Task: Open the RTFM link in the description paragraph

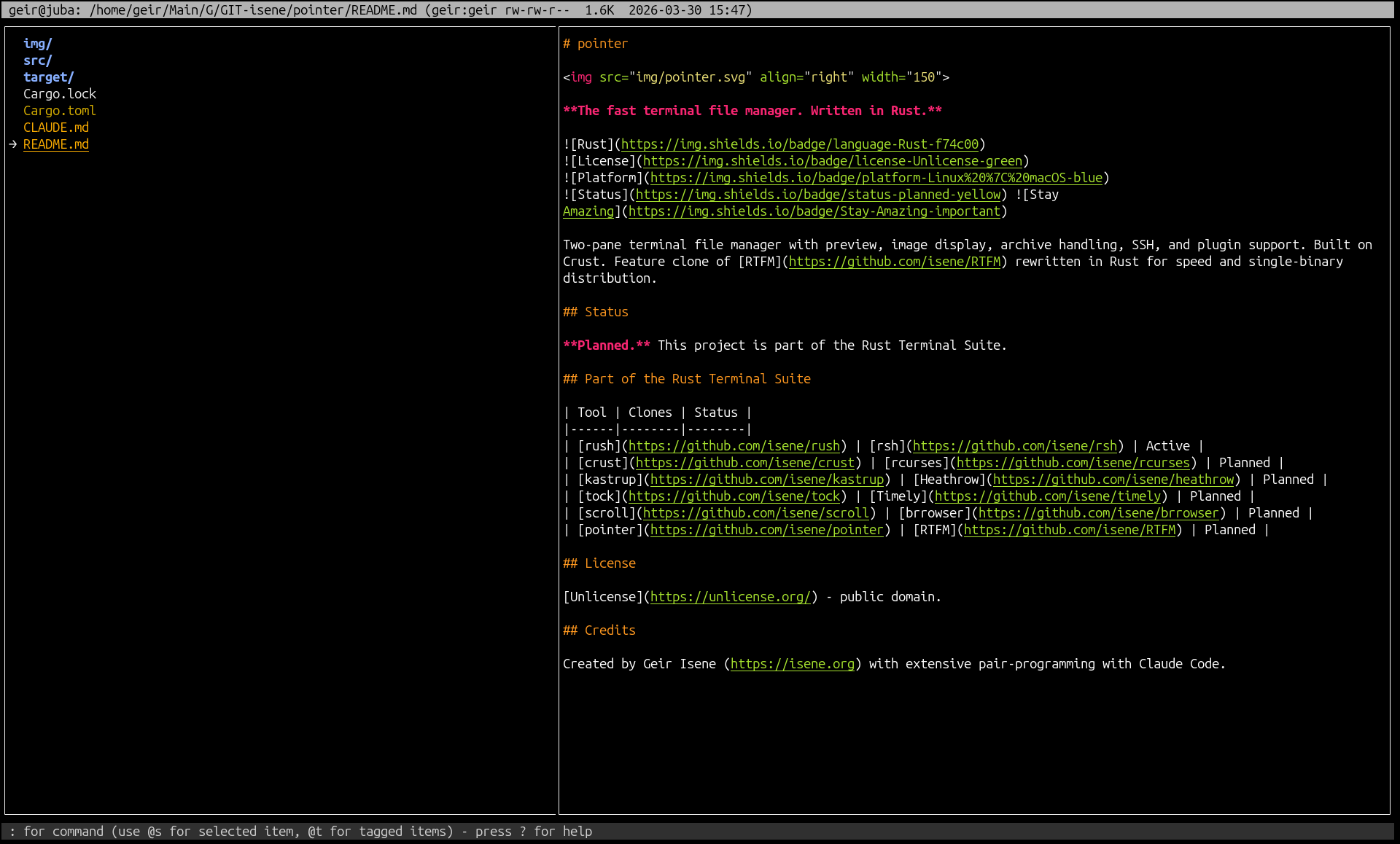Action: coord(895,262)
